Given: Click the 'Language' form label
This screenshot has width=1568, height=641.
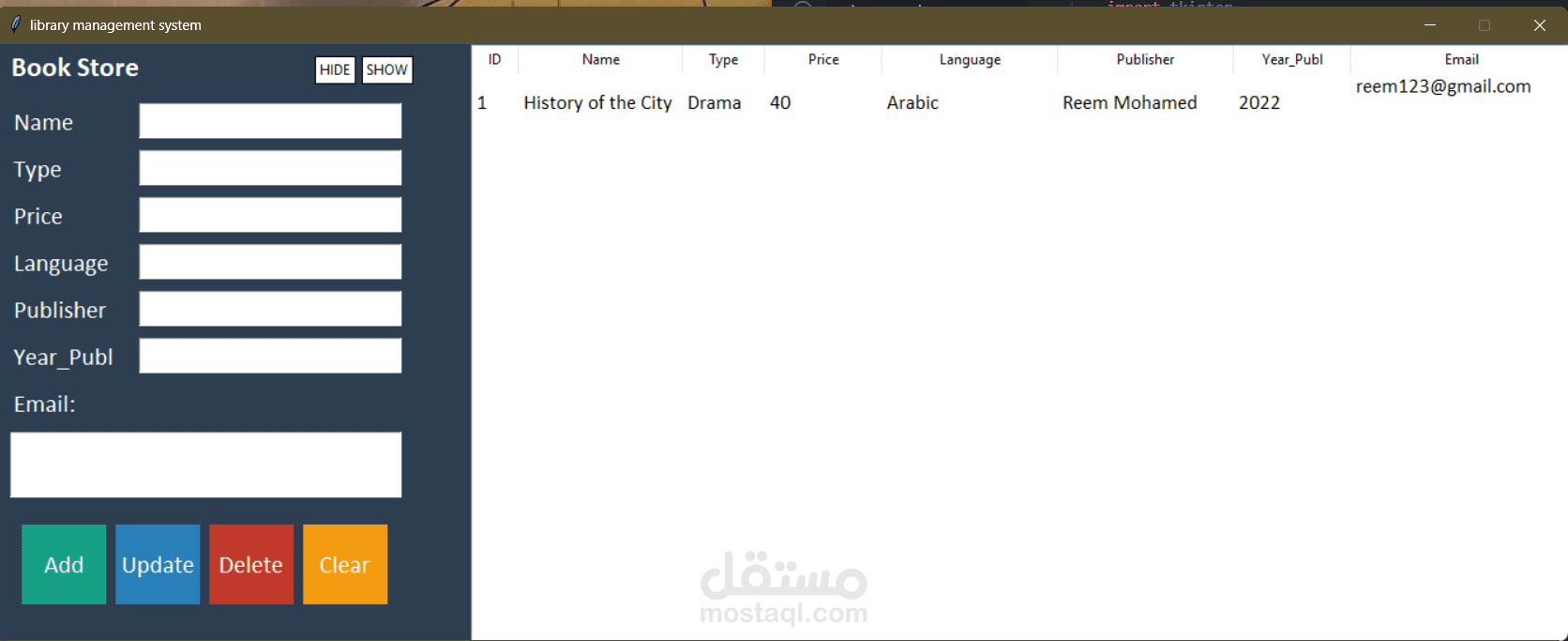Looking at the screenshot, I should click(x=60, y=264).
